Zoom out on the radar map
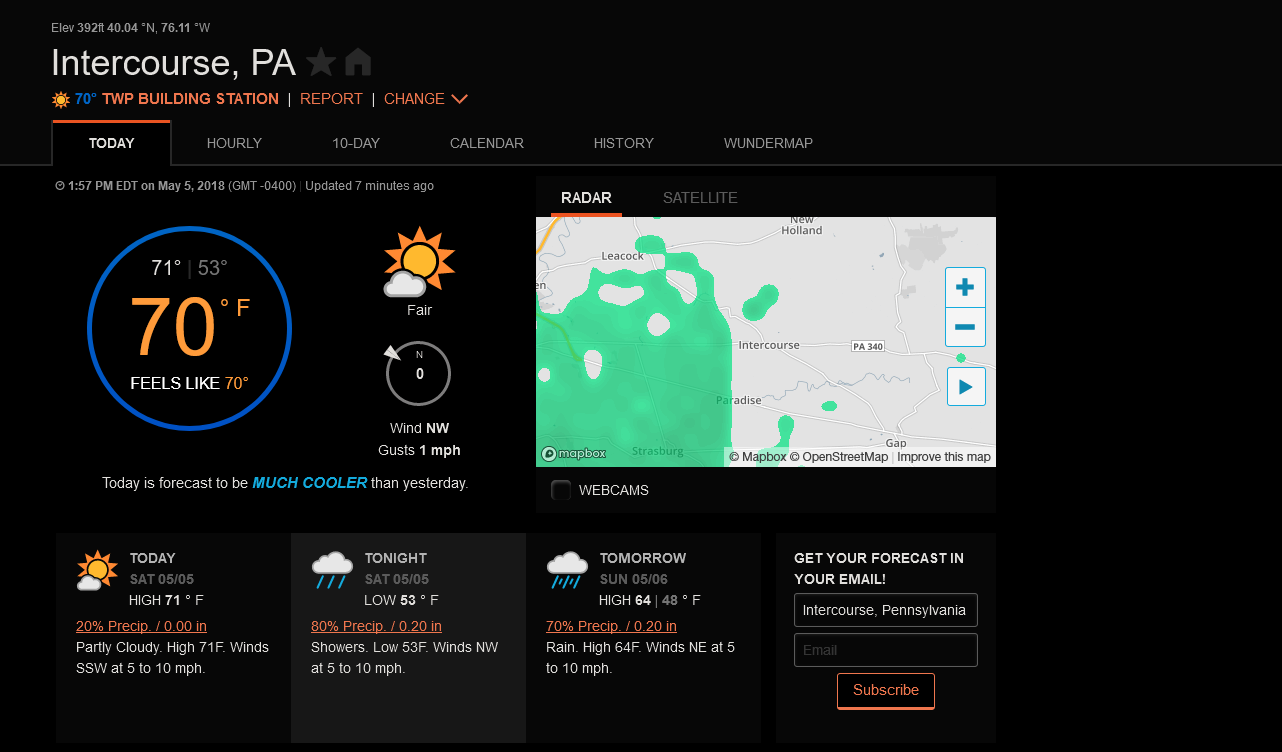Screen dimensions: 1282x752 965,327
